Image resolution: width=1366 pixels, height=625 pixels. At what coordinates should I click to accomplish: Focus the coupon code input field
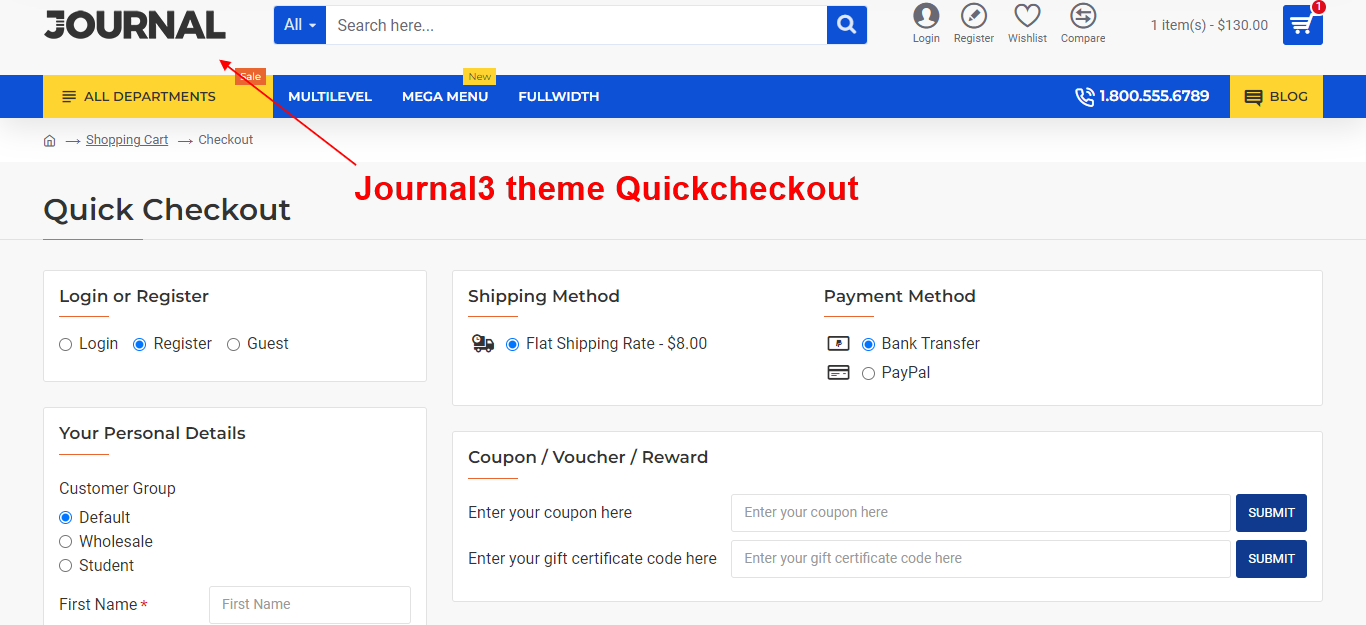(x=981, y=513)
